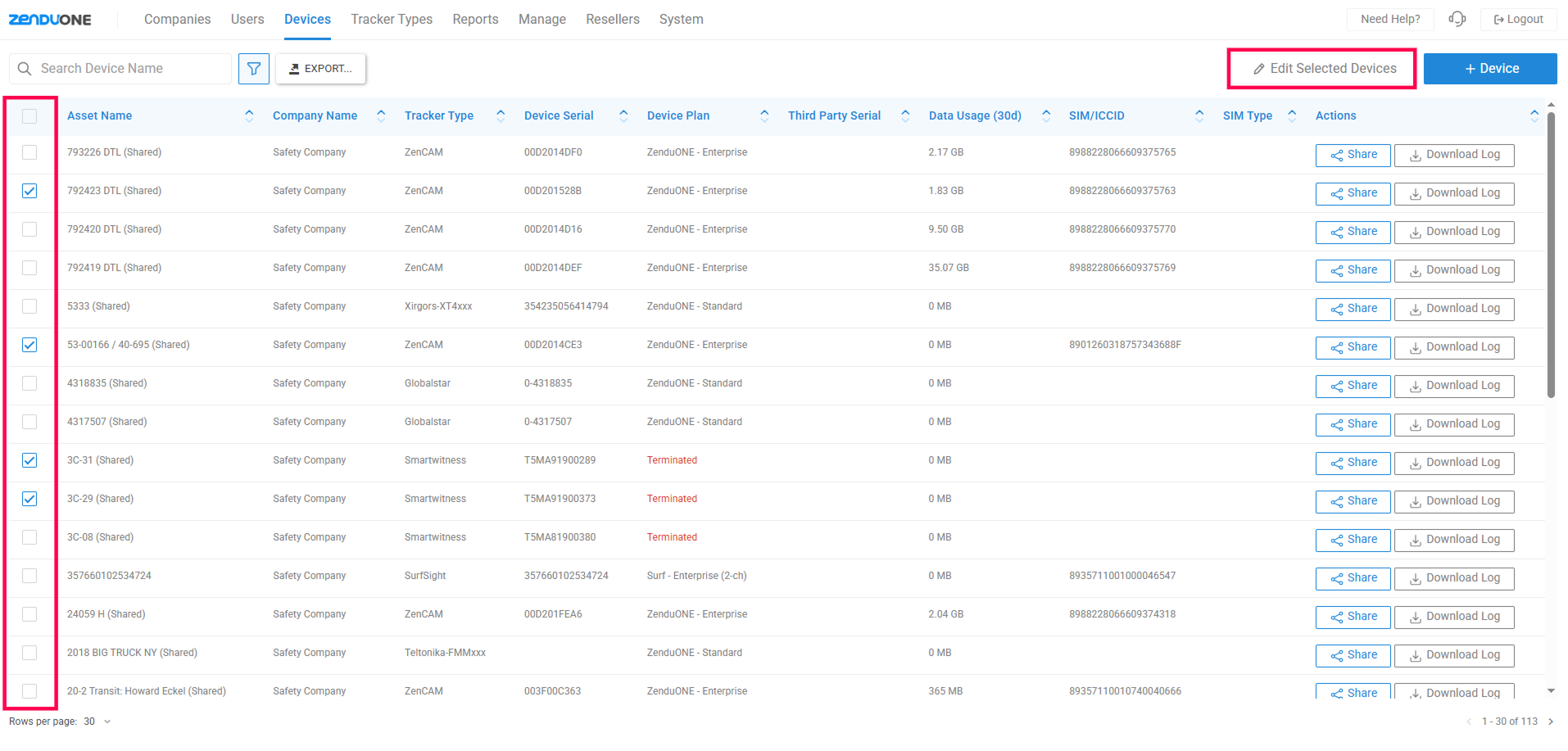Open the filter funnel icon

[254, 69]
